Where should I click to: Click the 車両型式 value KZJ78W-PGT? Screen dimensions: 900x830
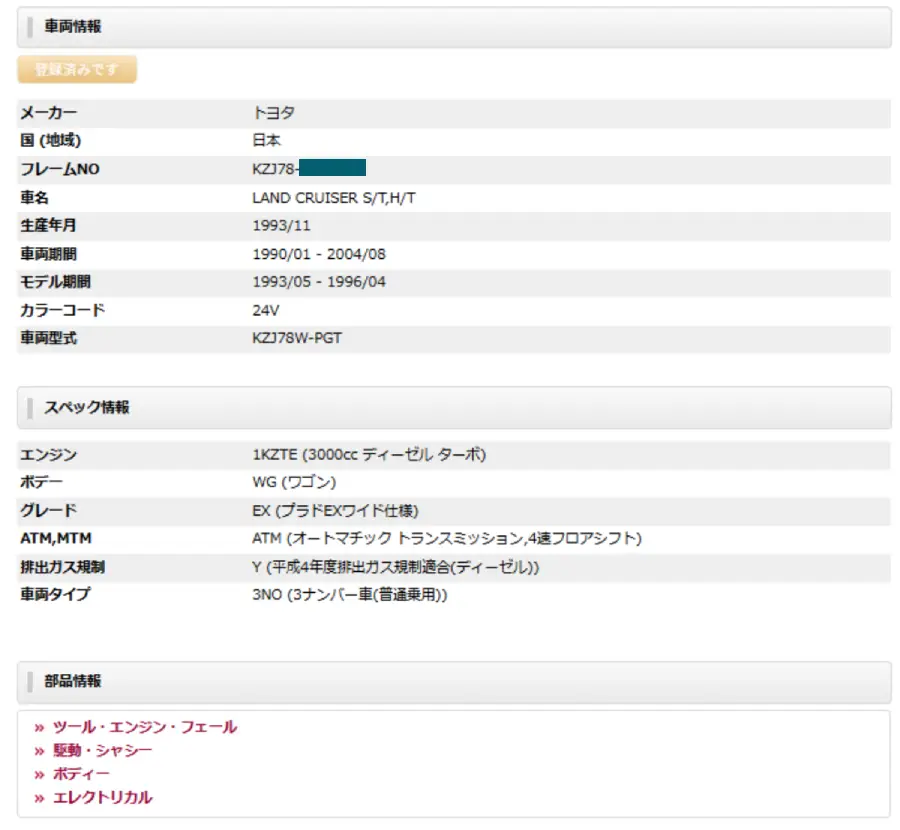coord(298,338)
